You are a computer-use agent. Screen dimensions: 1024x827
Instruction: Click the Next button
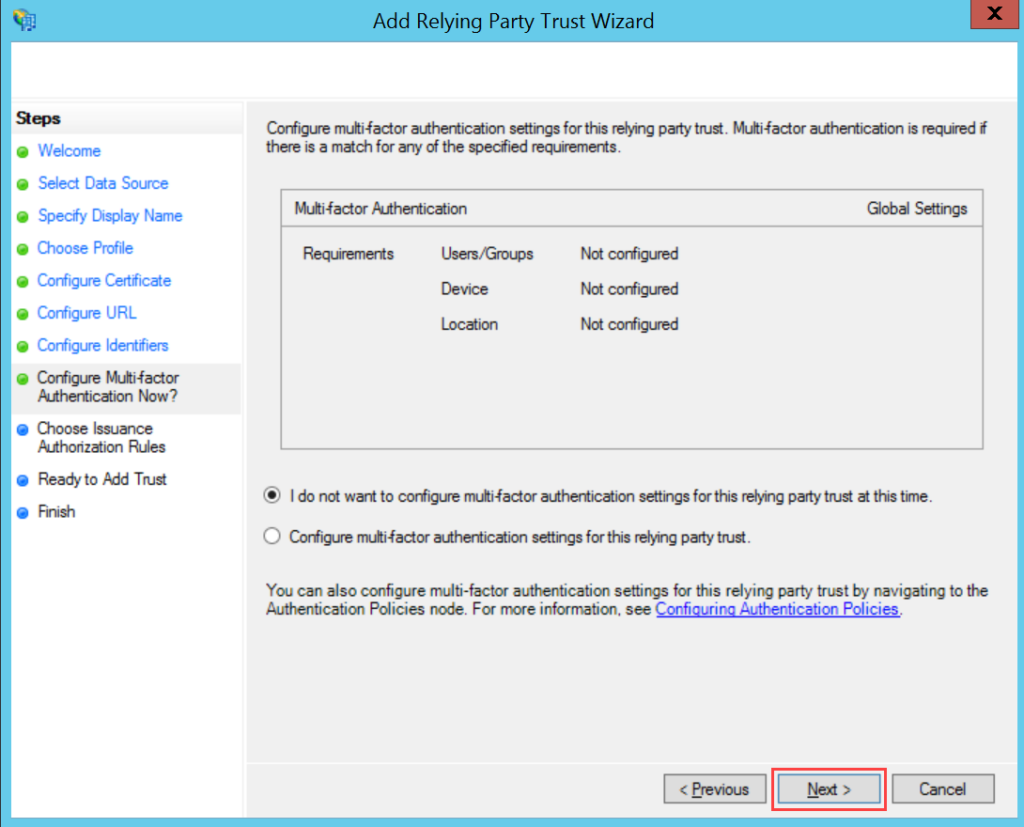[828, 789]
